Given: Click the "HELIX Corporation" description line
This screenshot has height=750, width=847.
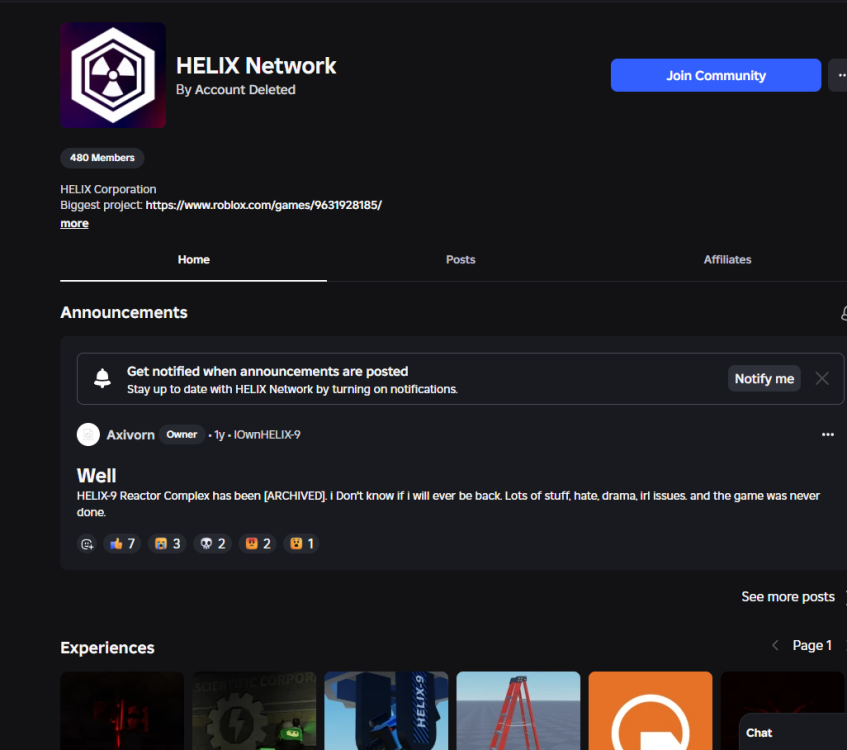Looking at the screenshot, I should pyautogui.click(x=108, y=189).
